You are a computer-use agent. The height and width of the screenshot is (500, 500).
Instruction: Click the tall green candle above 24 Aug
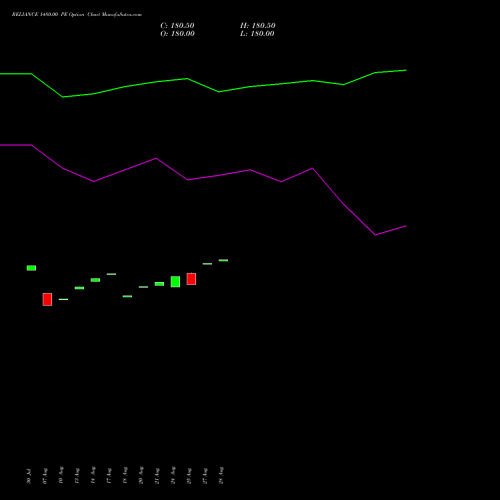(x=175, y=282)
